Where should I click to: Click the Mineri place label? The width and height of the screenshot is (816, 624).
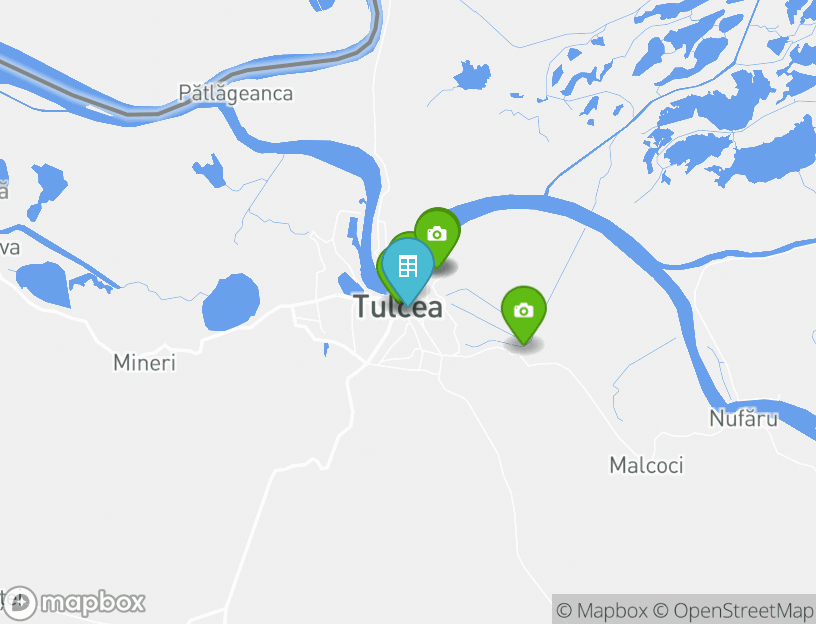click(x=144, y=363)
